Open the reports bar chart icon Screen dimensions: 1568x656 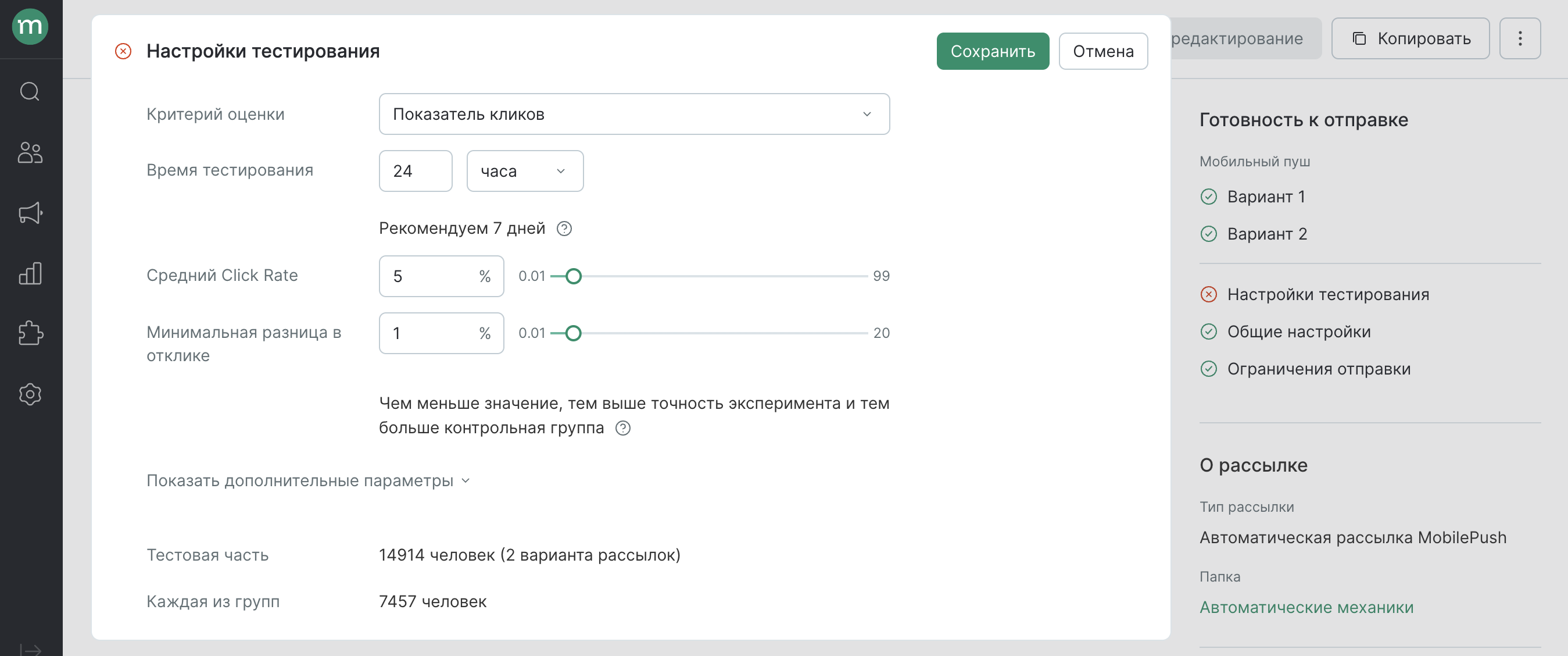click(30, 273)
